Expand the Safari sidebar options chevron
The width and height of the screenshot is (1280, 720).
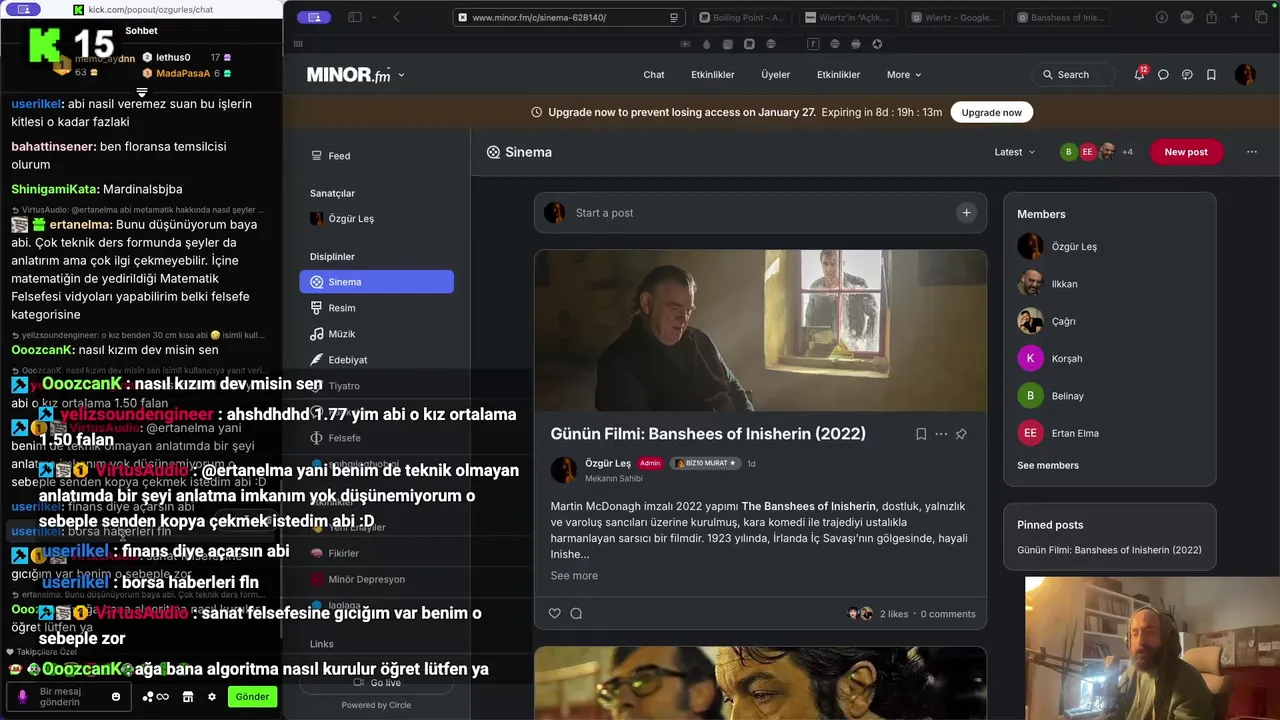click(375, 17)
